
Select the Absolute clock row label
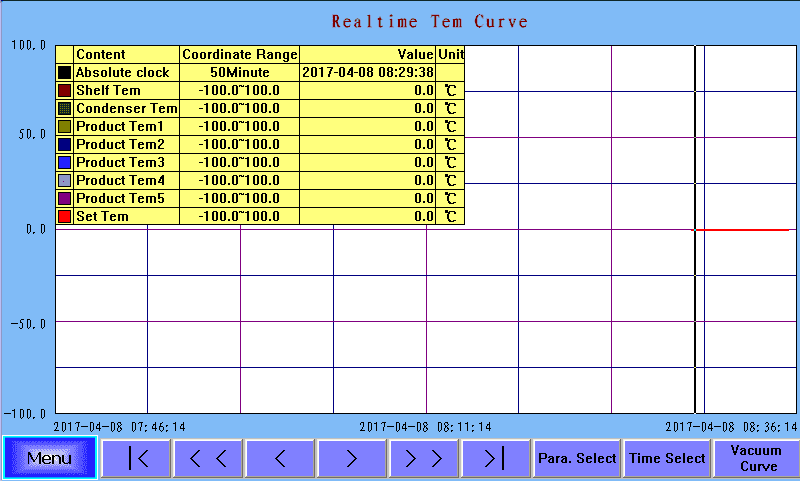123,73
